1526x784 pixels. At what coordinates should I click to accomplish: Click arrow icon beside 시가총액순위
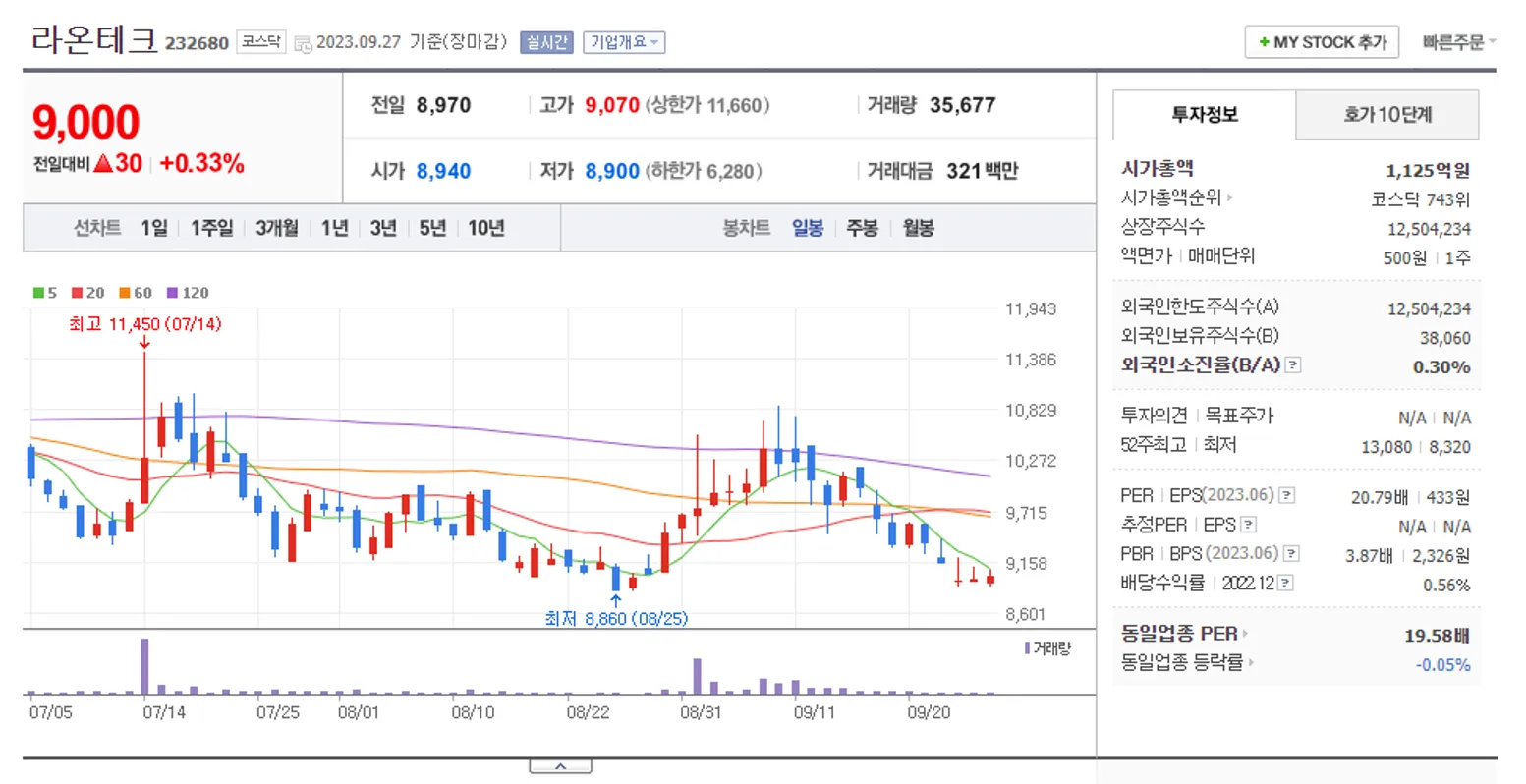point(1229,197)
